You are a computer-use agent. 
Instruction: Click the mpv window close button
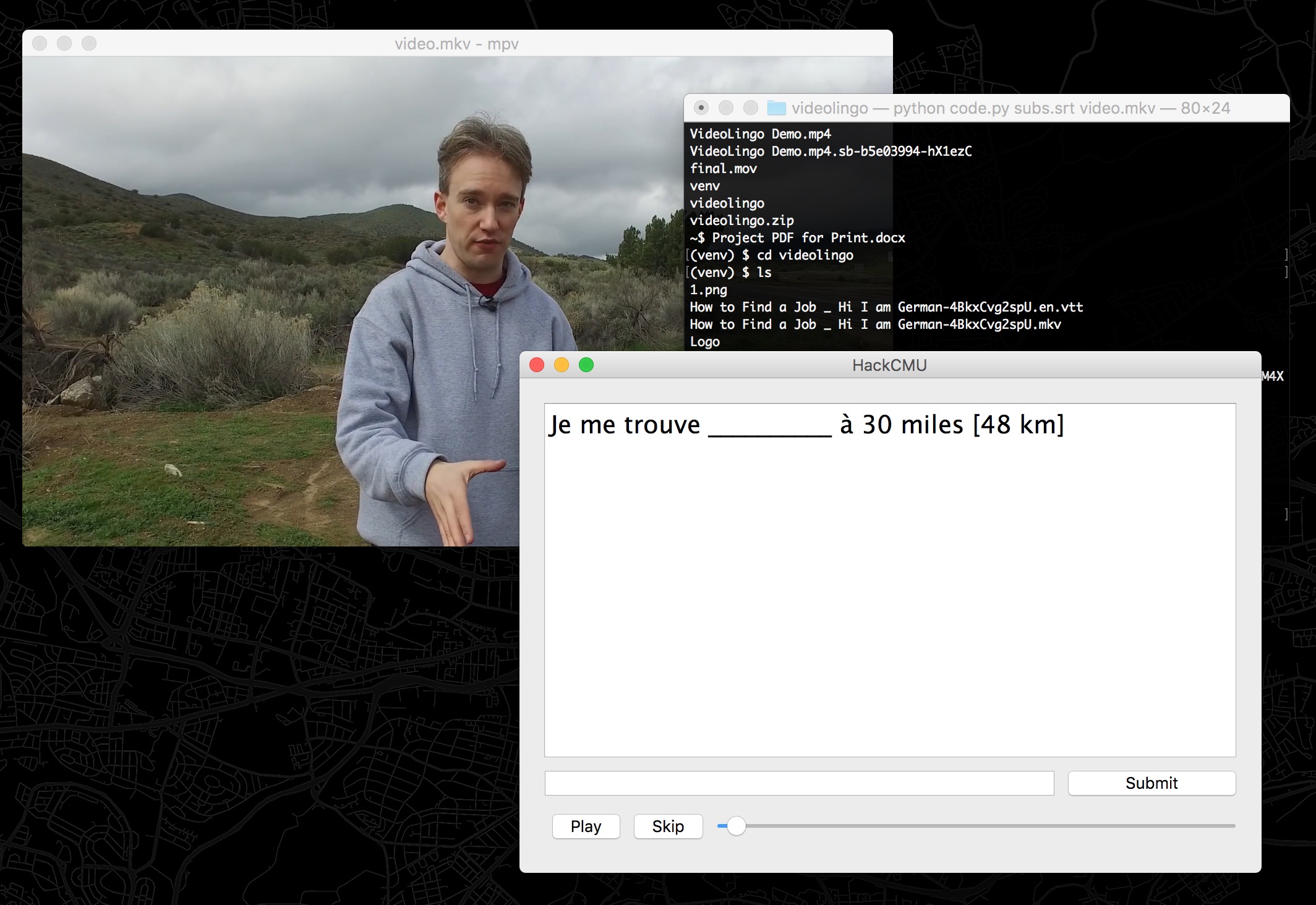pyautogui.click(x=40, y=43)
